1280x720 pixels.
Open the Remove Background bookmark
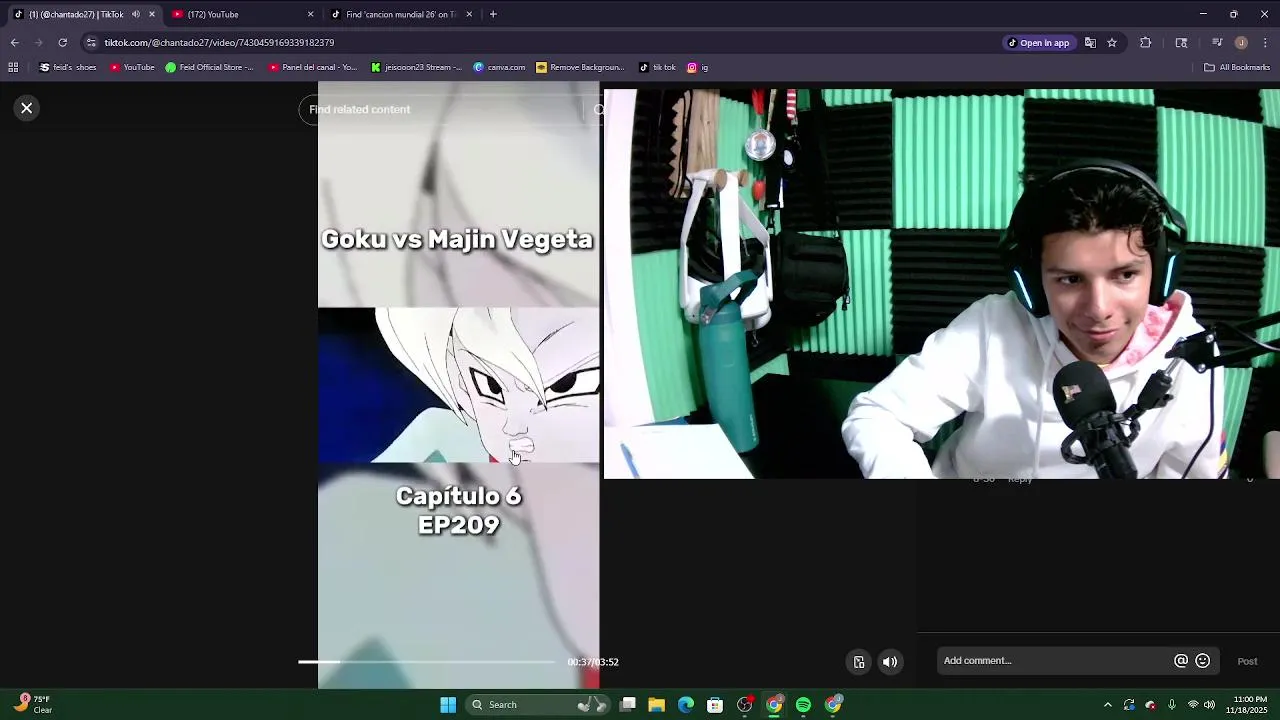point(580,67)
